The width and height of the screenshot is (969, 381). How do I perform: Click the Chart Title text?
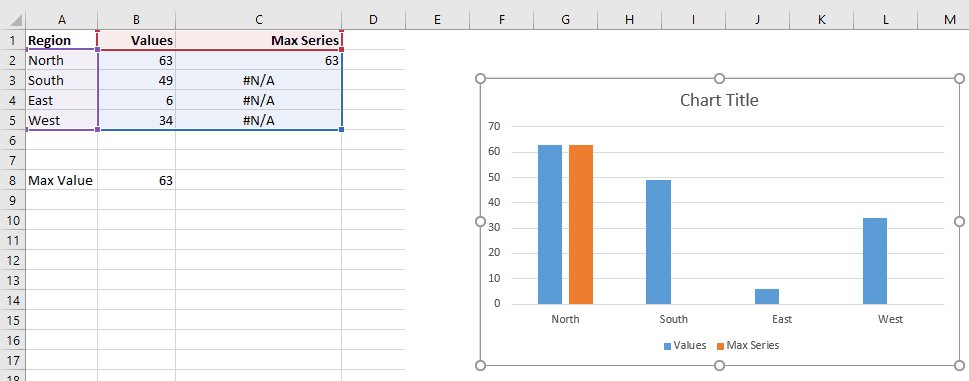tap(719, 100)
